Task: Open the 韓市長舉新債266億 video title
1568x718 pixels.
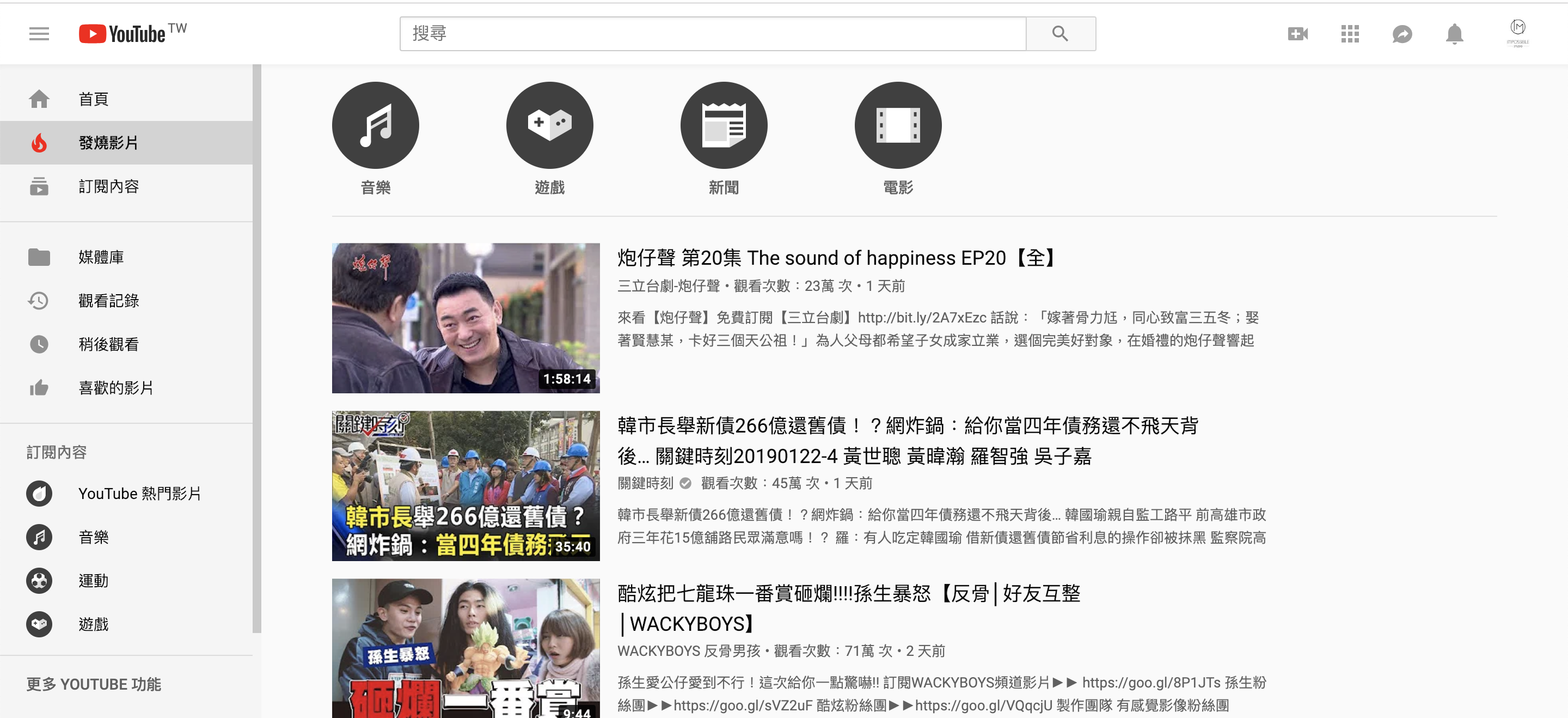Action: pos(908,441)
